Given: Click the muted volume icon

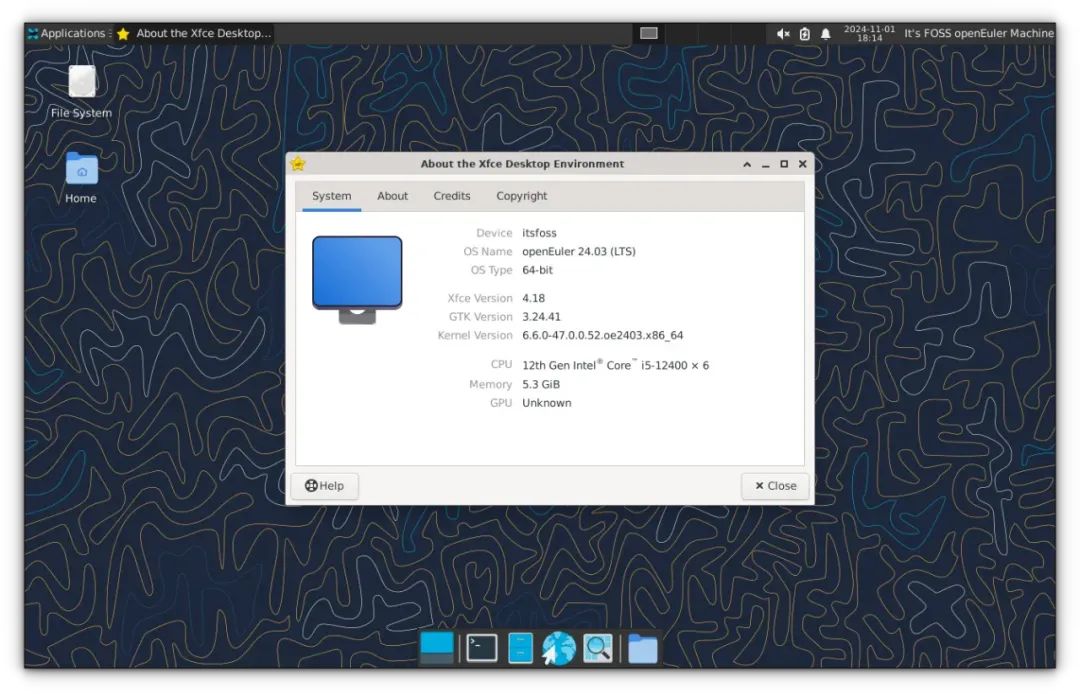Looking at the screenshot, I should pos(783,34).
